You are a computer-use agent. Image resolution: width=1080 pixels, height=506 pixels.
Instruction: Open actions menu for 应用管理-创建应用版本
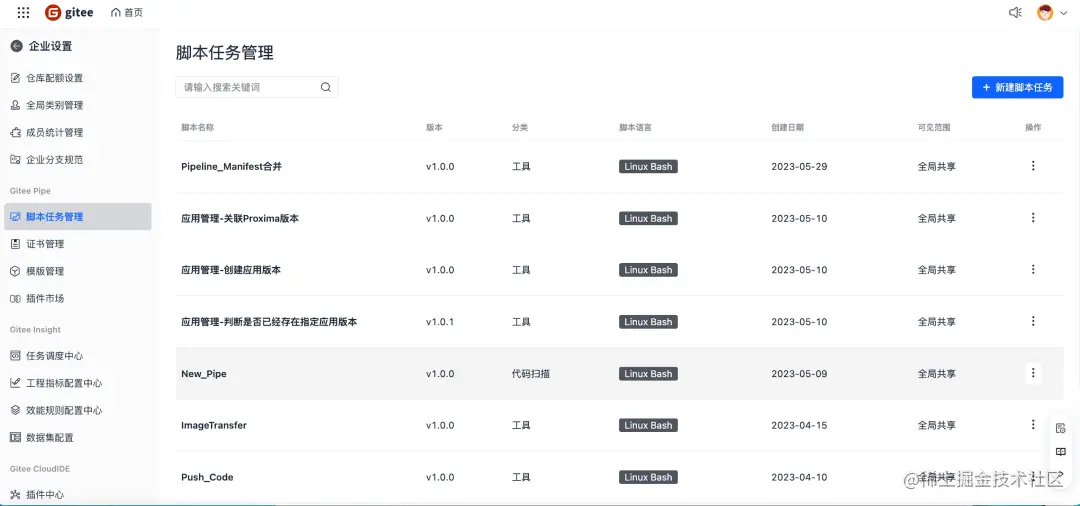[x=1032, y=269]
